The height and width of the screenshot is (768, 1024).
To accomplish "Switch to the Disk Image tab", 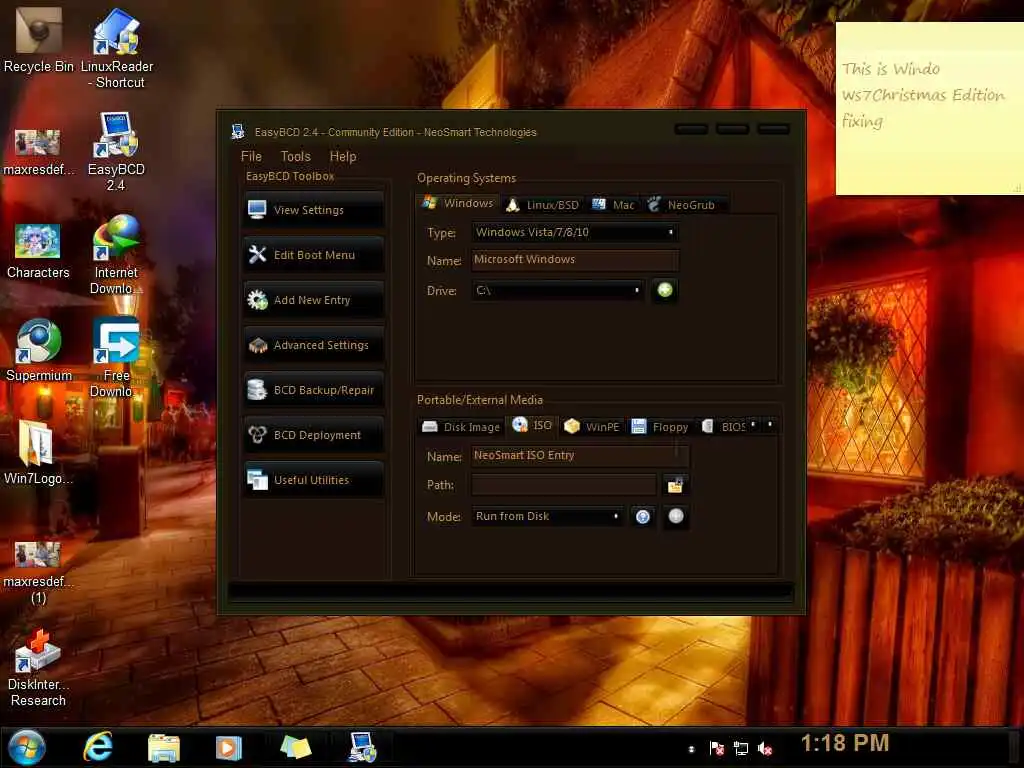I will click(x=461, y=426).
